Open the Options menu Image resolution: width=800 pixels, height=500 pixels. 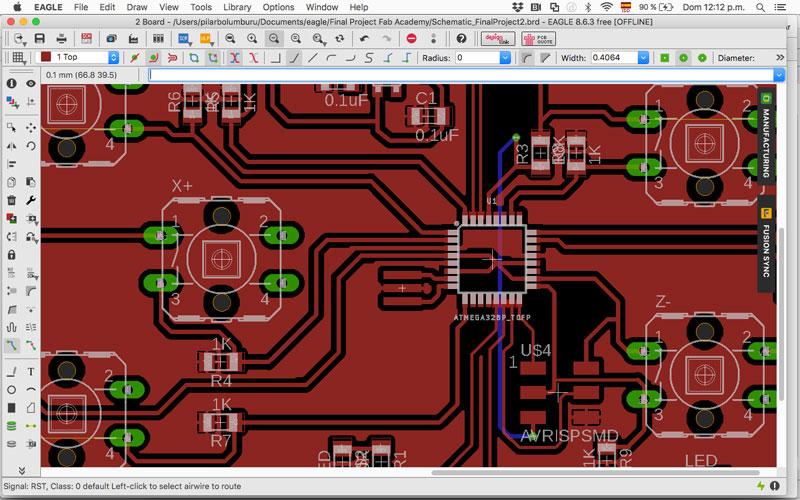click(278, 7)
